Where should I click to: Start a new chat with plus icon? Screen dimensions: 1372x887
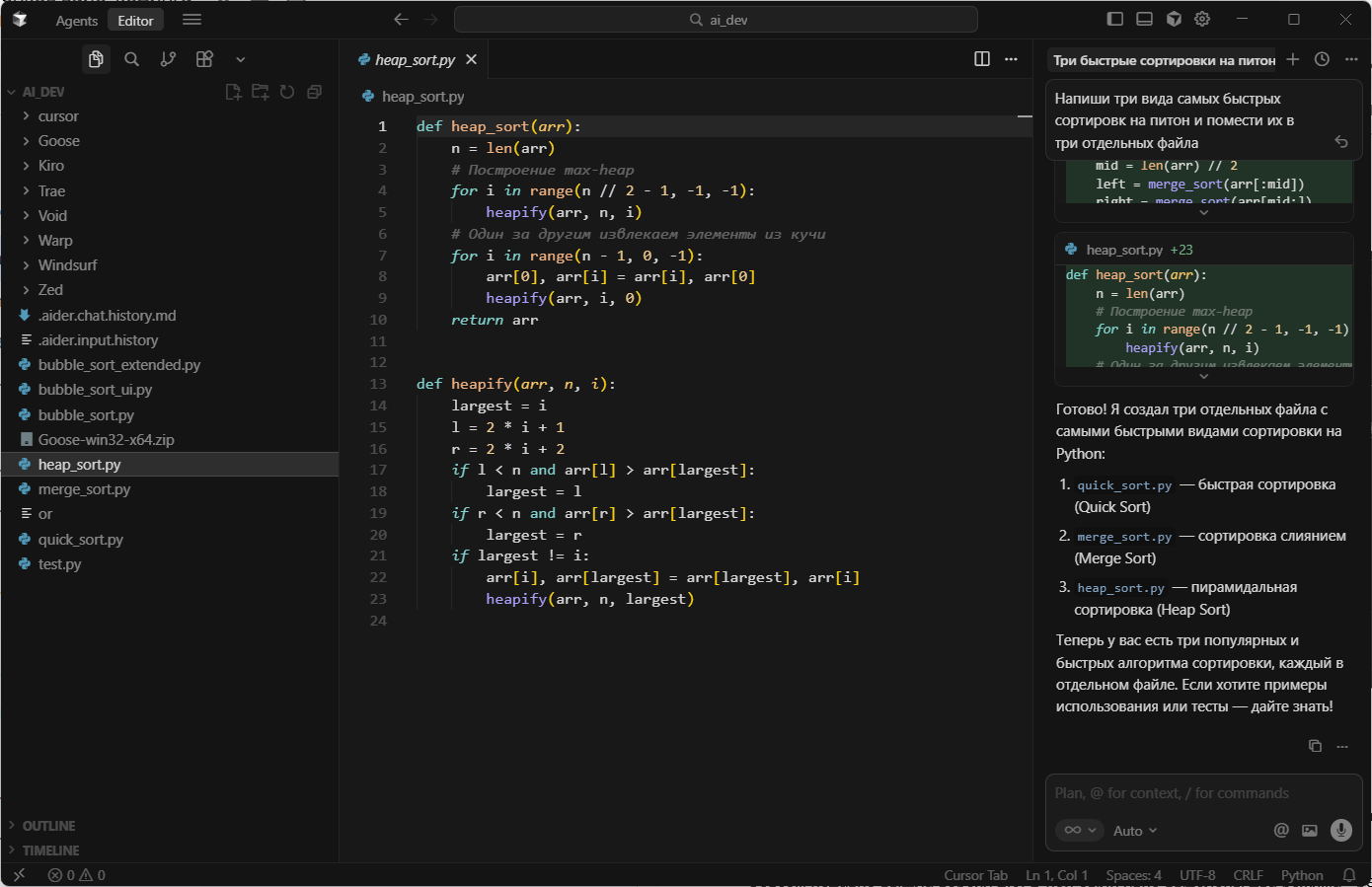1292,59
